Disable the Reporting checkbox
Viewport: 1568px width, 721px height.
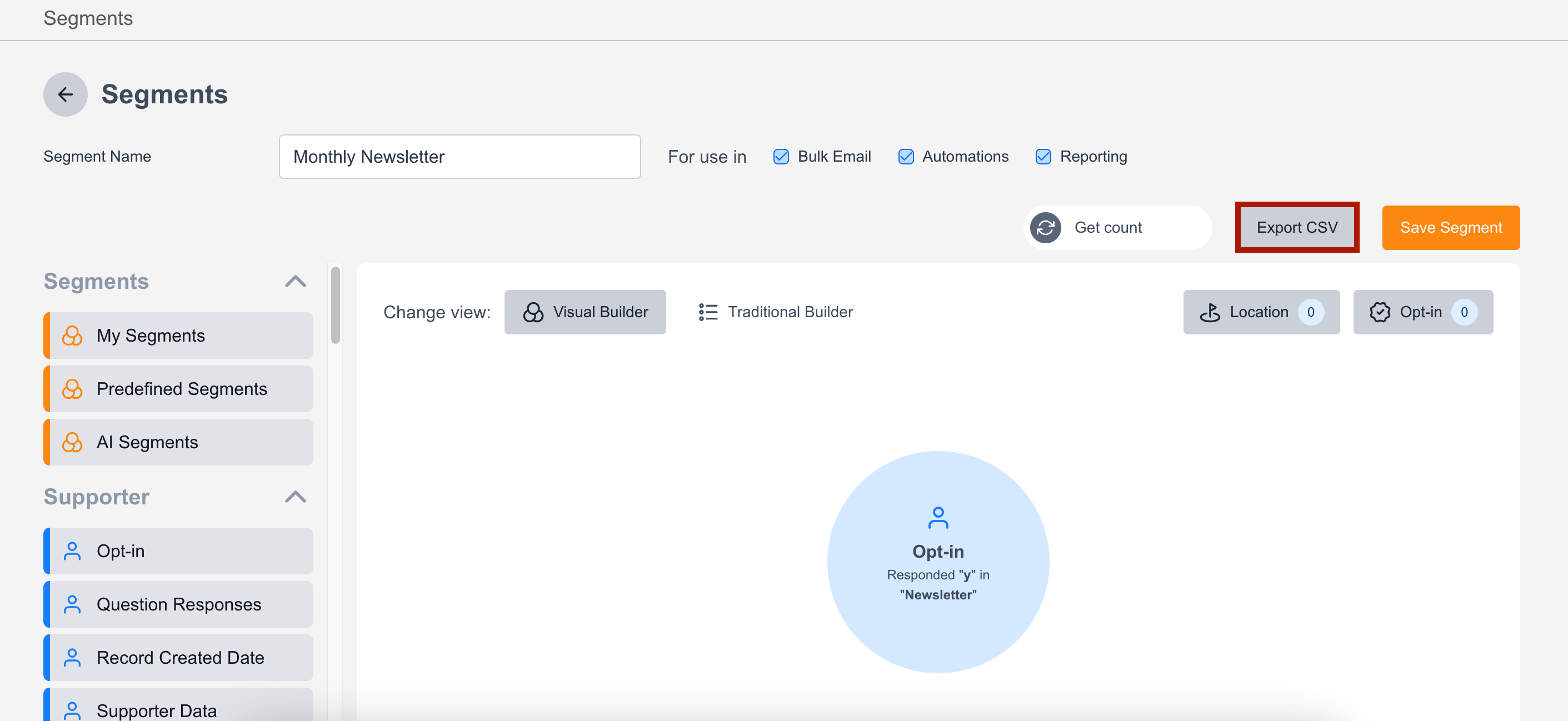pos(1044,156)
